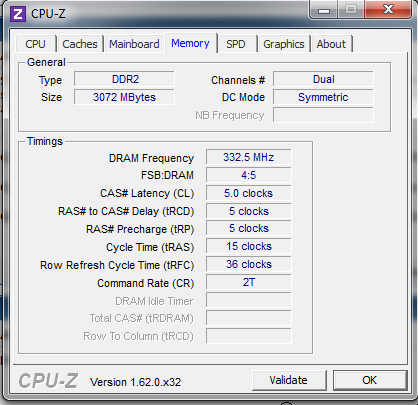Click the 3072 MBytes size field
Screen dimensions: 418x405
click(x=124, y=97)
